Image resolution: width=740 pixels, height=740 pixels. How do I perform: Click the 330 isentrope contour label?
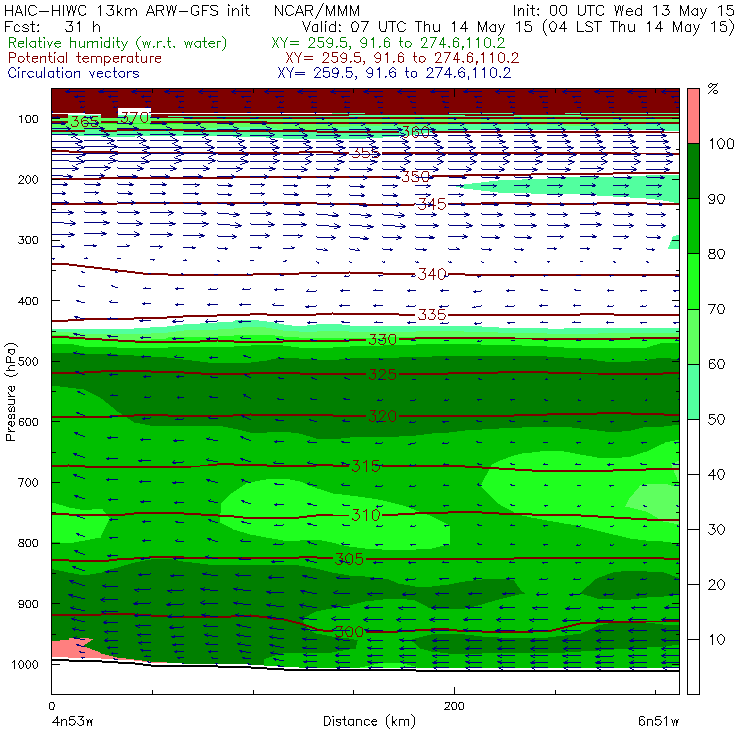[382, 339]
